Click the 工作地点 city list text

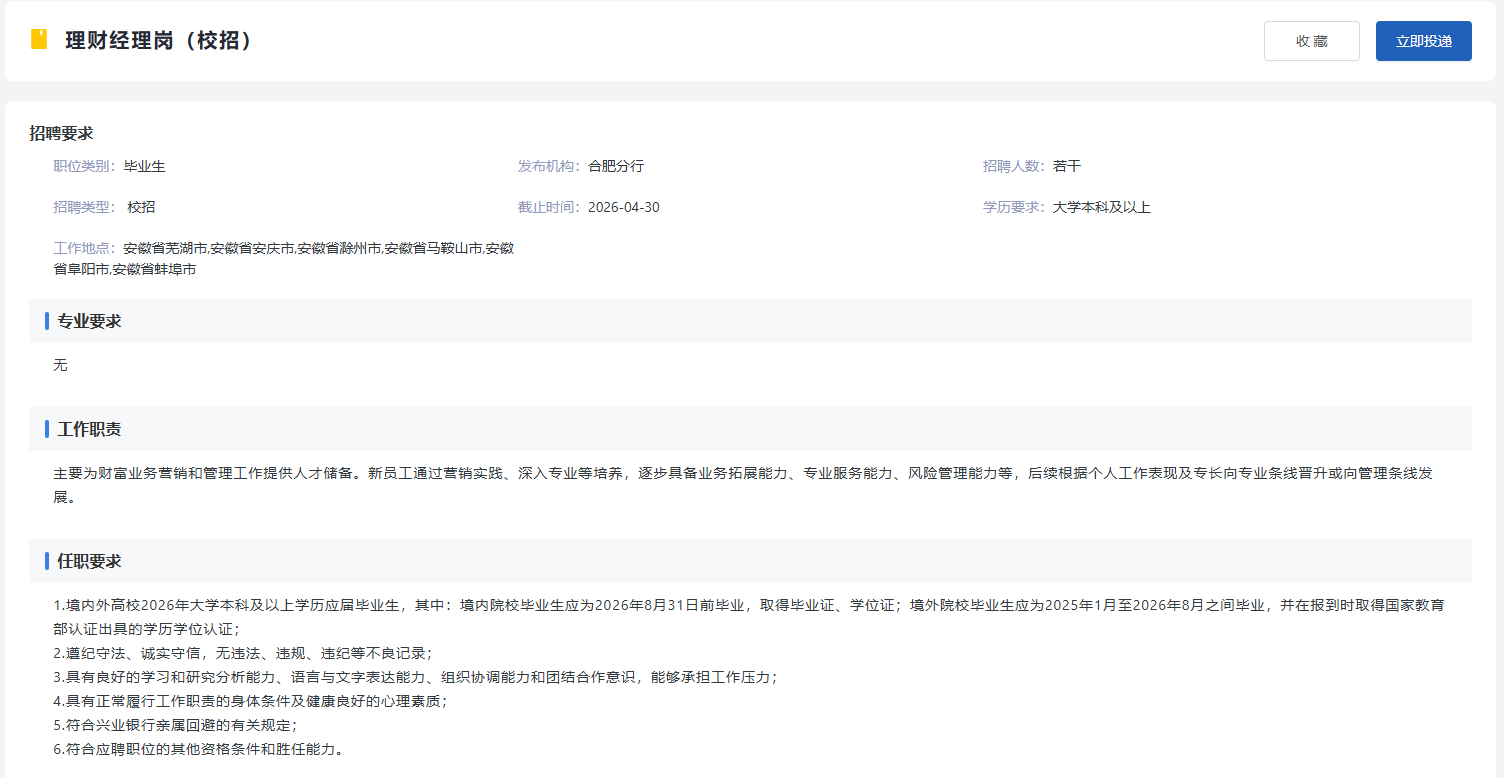pyautogui.click(x=318, y=248)
